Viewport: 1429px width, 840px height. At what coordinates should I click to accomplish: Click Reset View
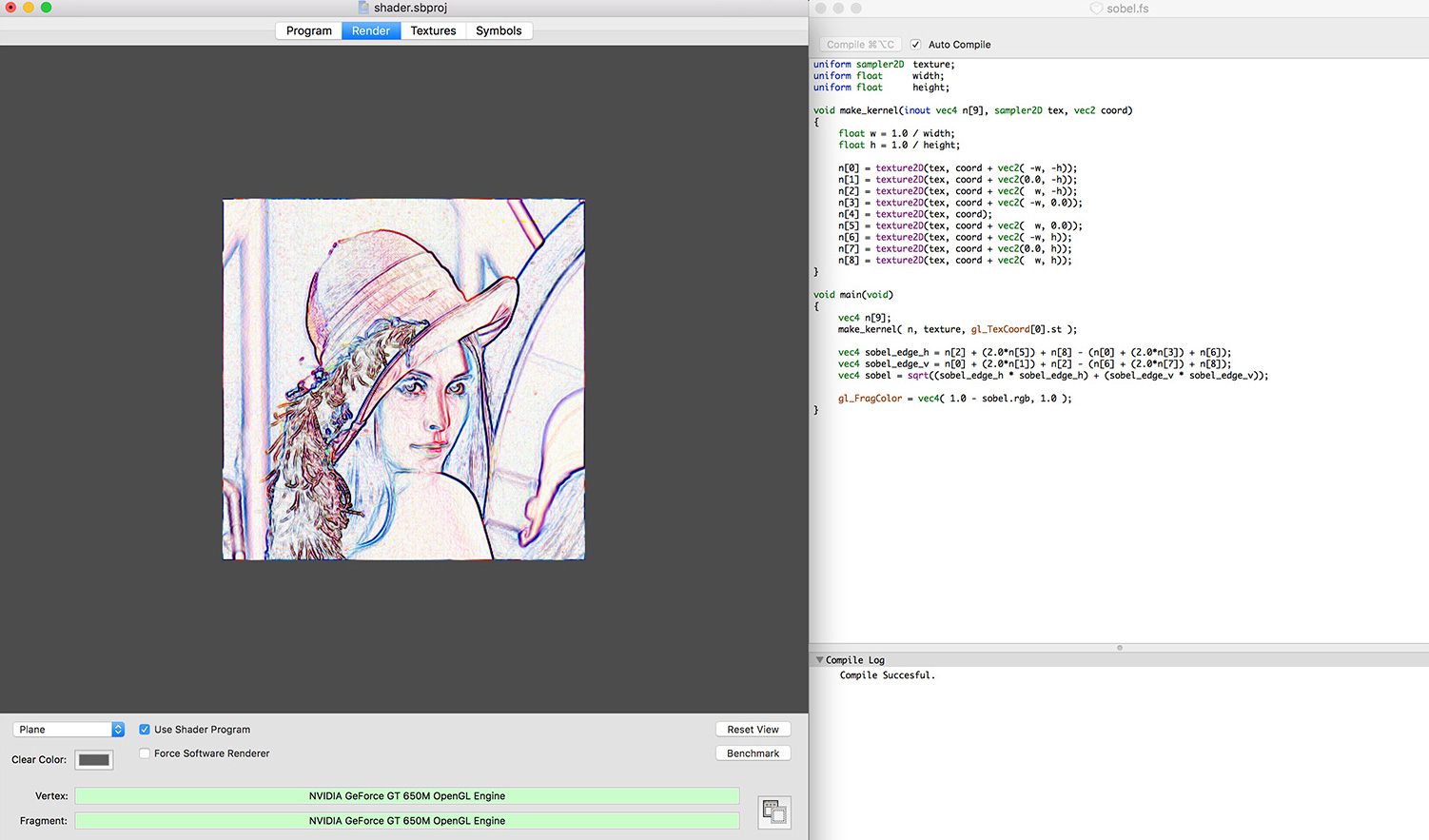(x=753, y=729)
